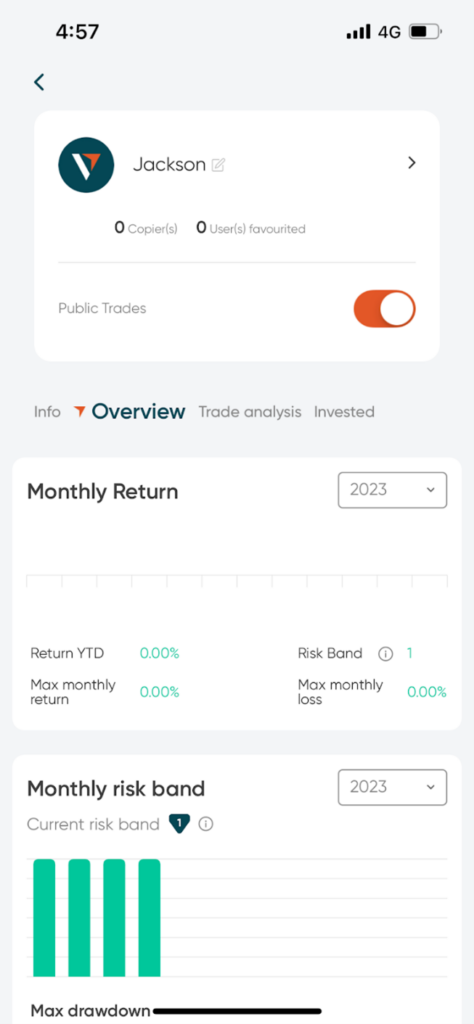Switch to the Invested tab
Image resolution: width=474 pixels, height=1024 pixels.
(x=344, y=412)
